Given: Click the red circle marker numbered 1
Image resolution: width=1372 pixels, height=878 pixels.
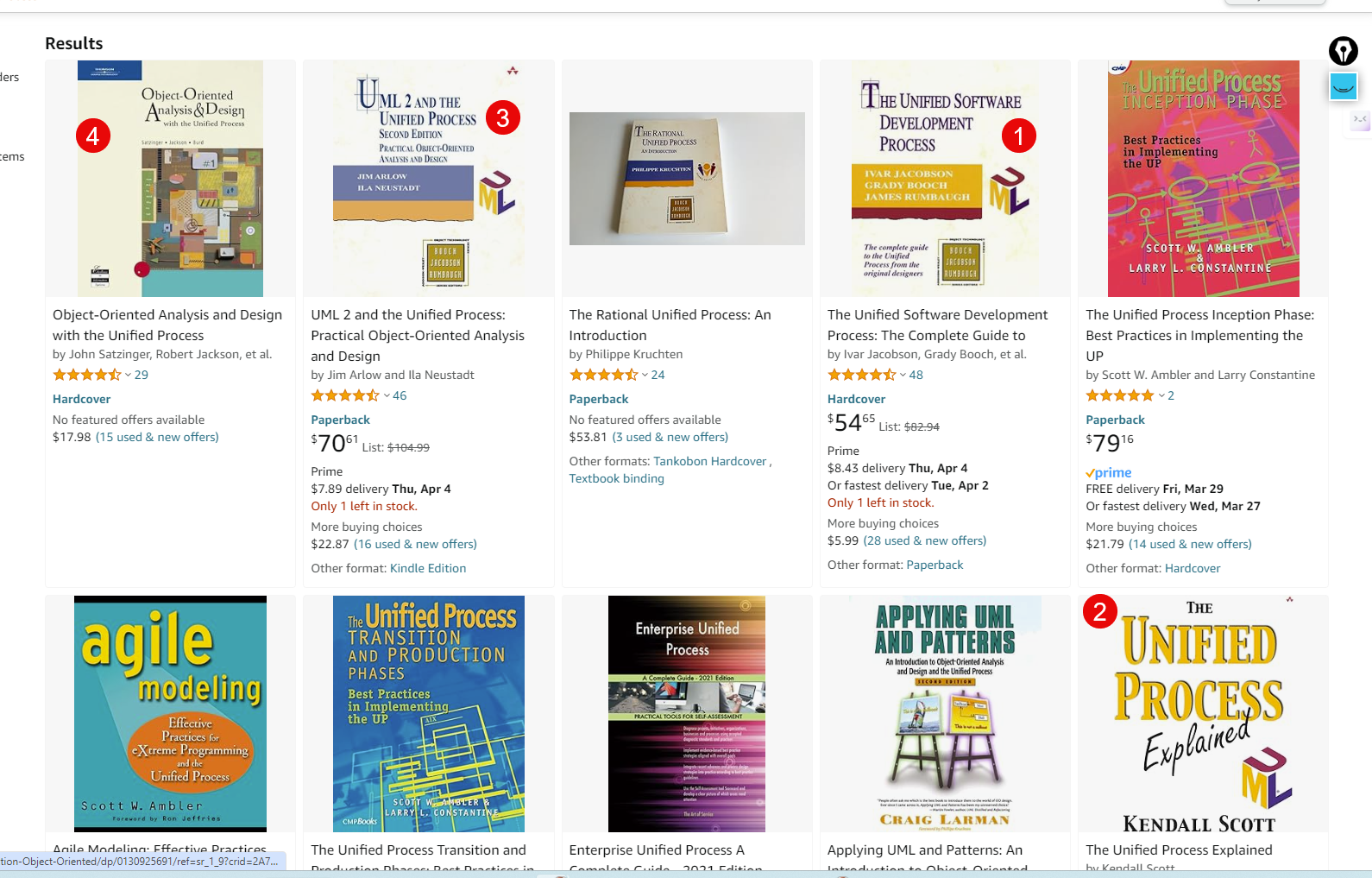Looking at the screenshot, I should (1018, 136).
